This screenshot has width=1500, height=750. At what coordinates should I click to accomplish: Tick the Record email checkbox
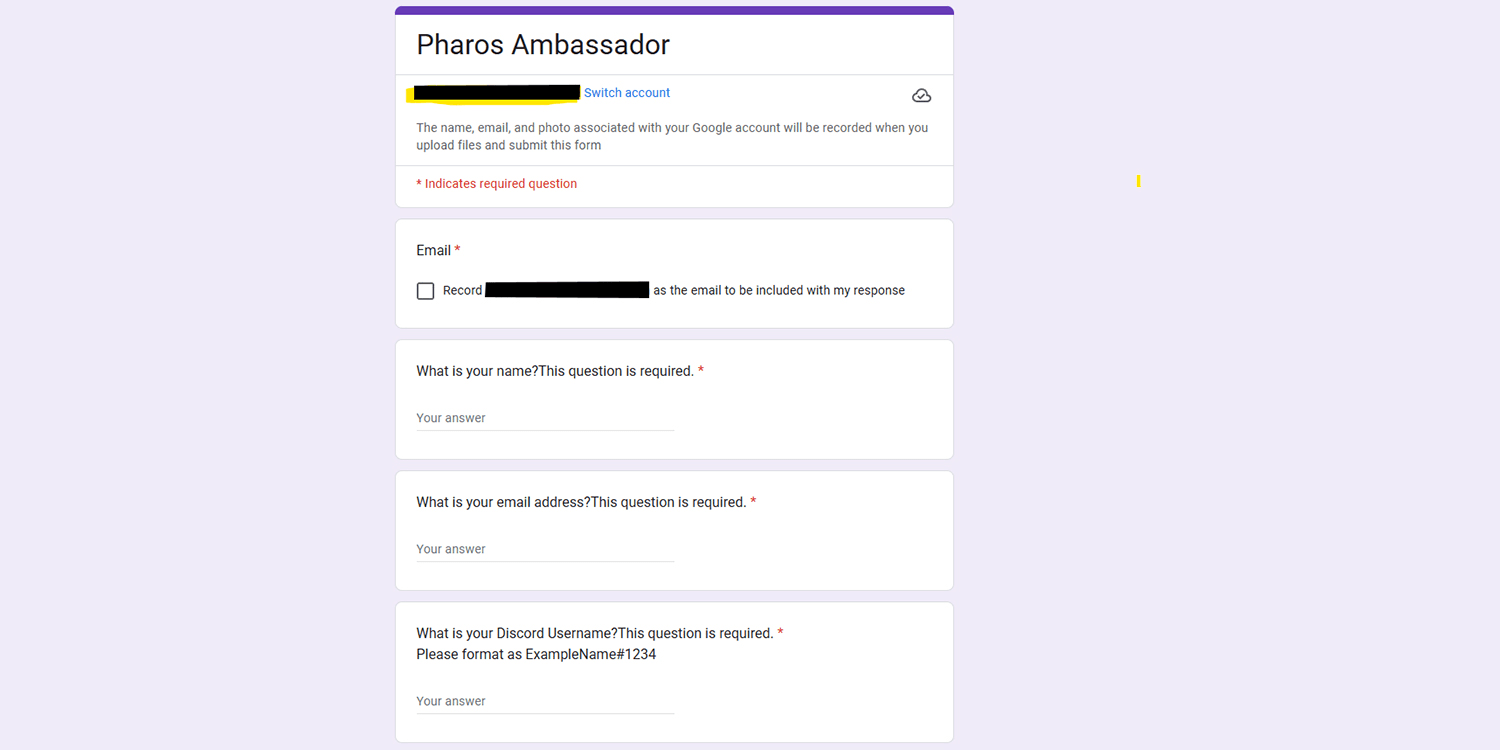[x=425, y=291]
